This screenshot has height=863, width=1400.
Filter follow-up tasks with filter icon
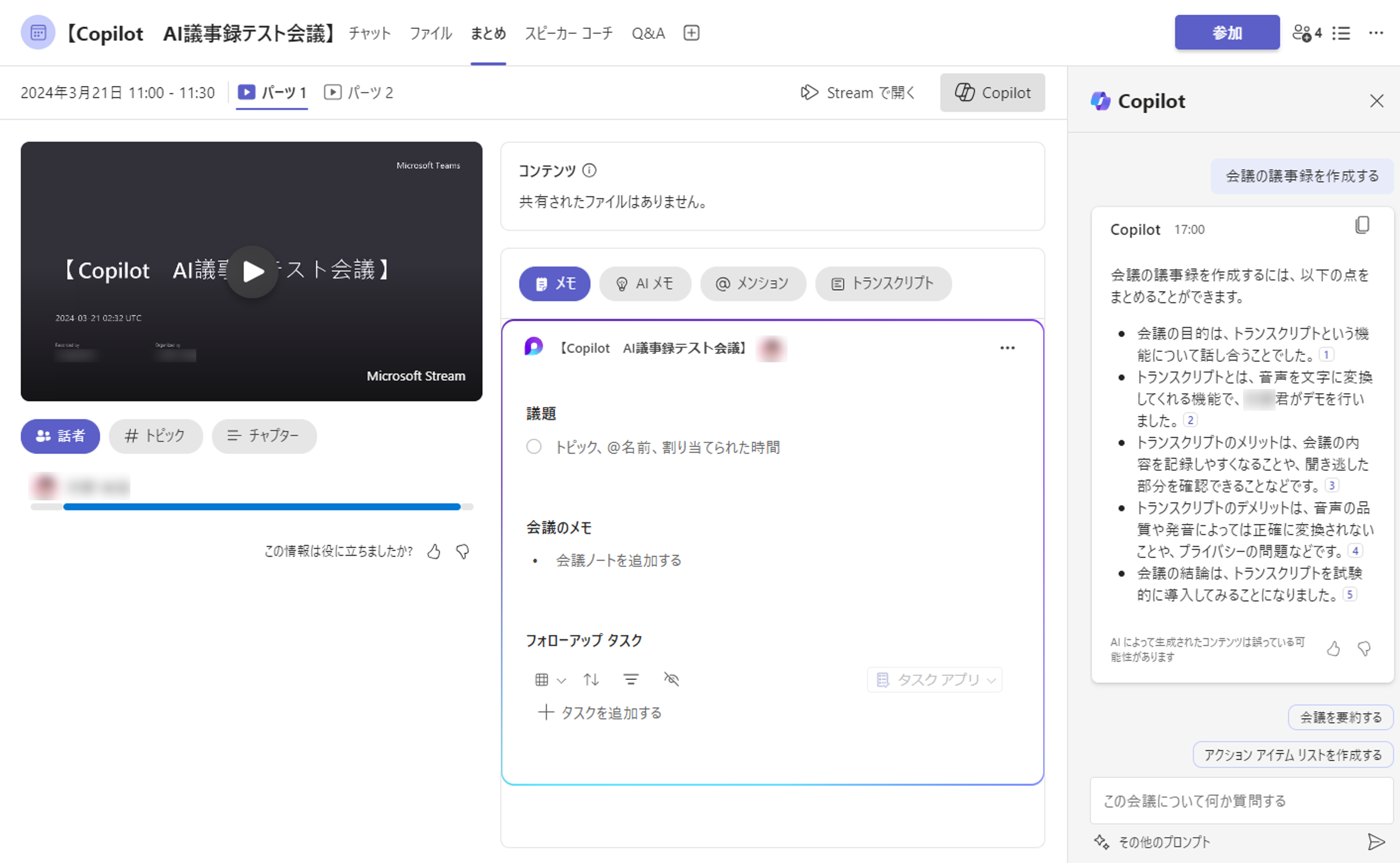pyautogui.click(x=630, y=679)
